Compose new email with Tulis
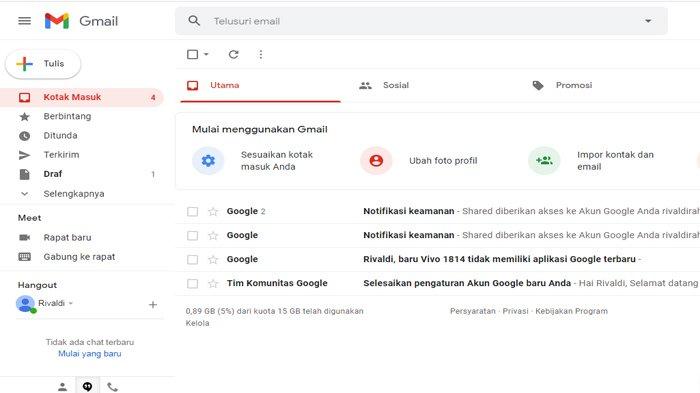The width and height of the screenshot is (700, 393). [x=43, y=64]
